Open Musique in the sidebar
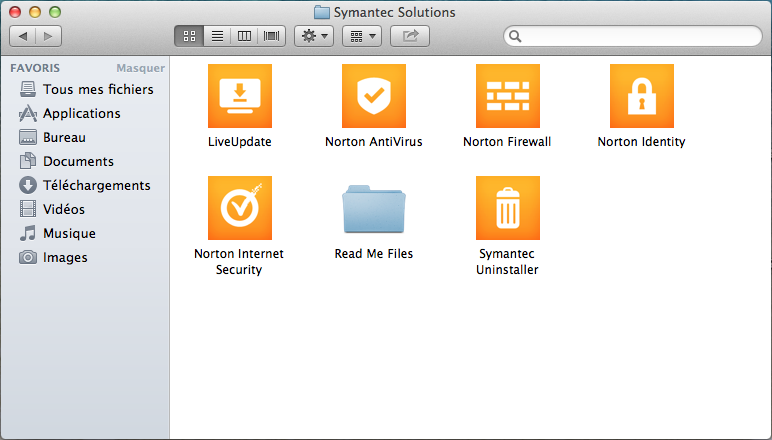 click(57, 233)
